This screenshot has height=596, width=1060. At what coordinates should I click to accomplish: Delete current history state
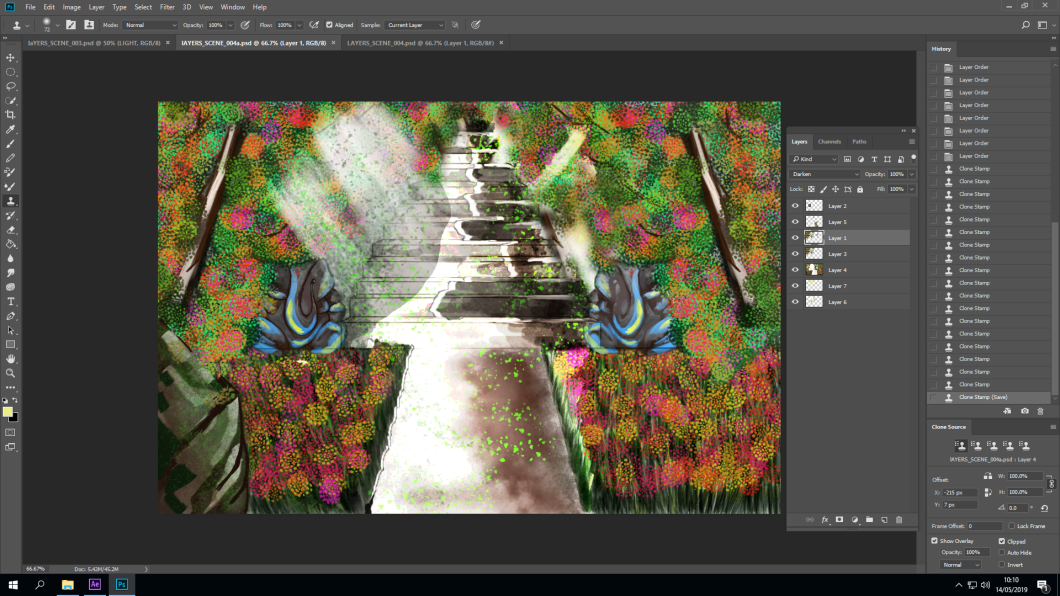pos(1040,411)
